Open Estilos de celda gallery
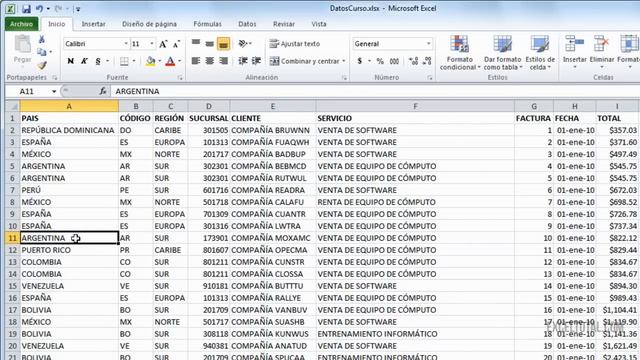 pos(540,53)
